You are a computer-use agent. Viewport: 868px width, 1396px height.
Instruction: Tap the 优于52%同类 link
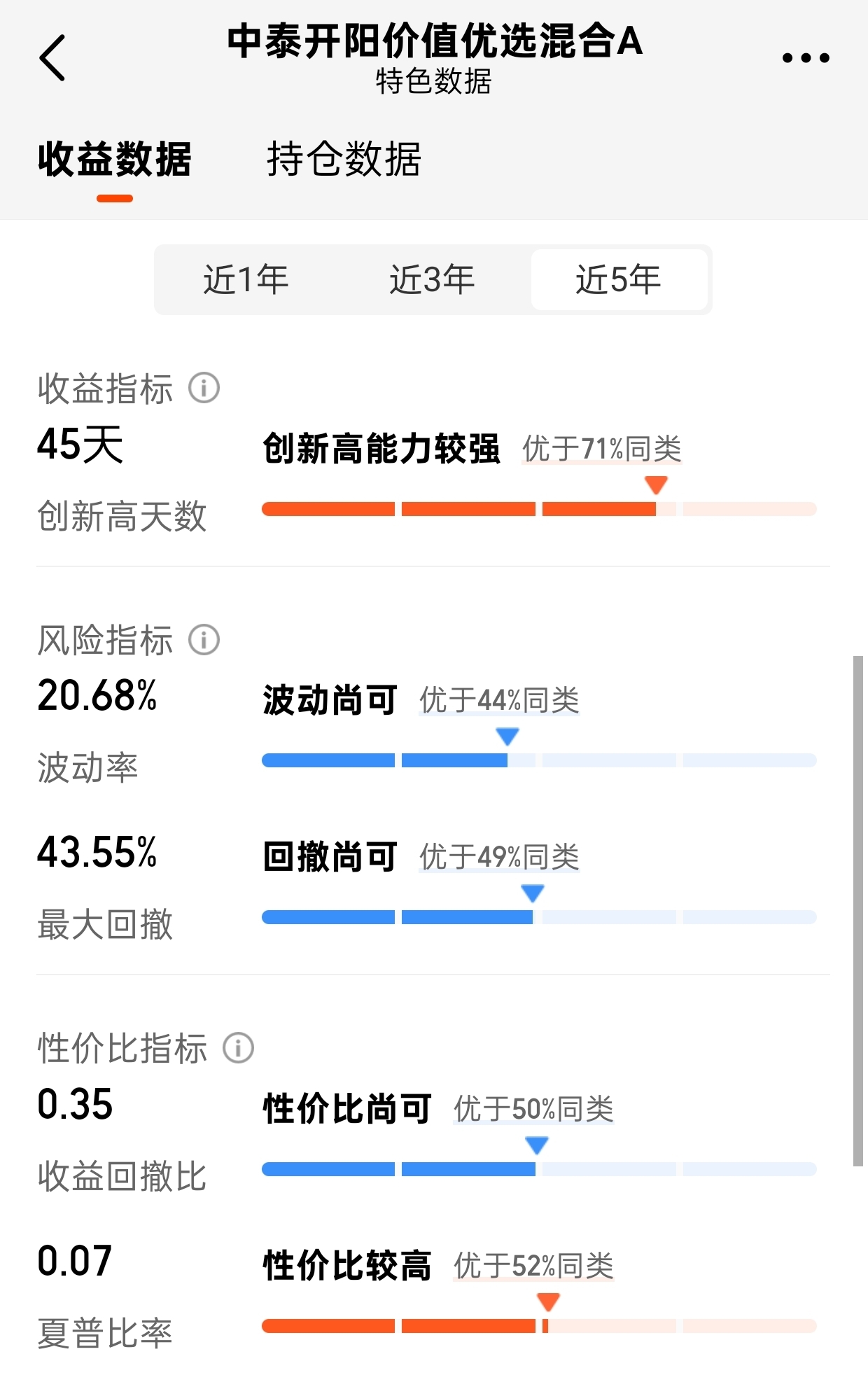[533, 1266]
